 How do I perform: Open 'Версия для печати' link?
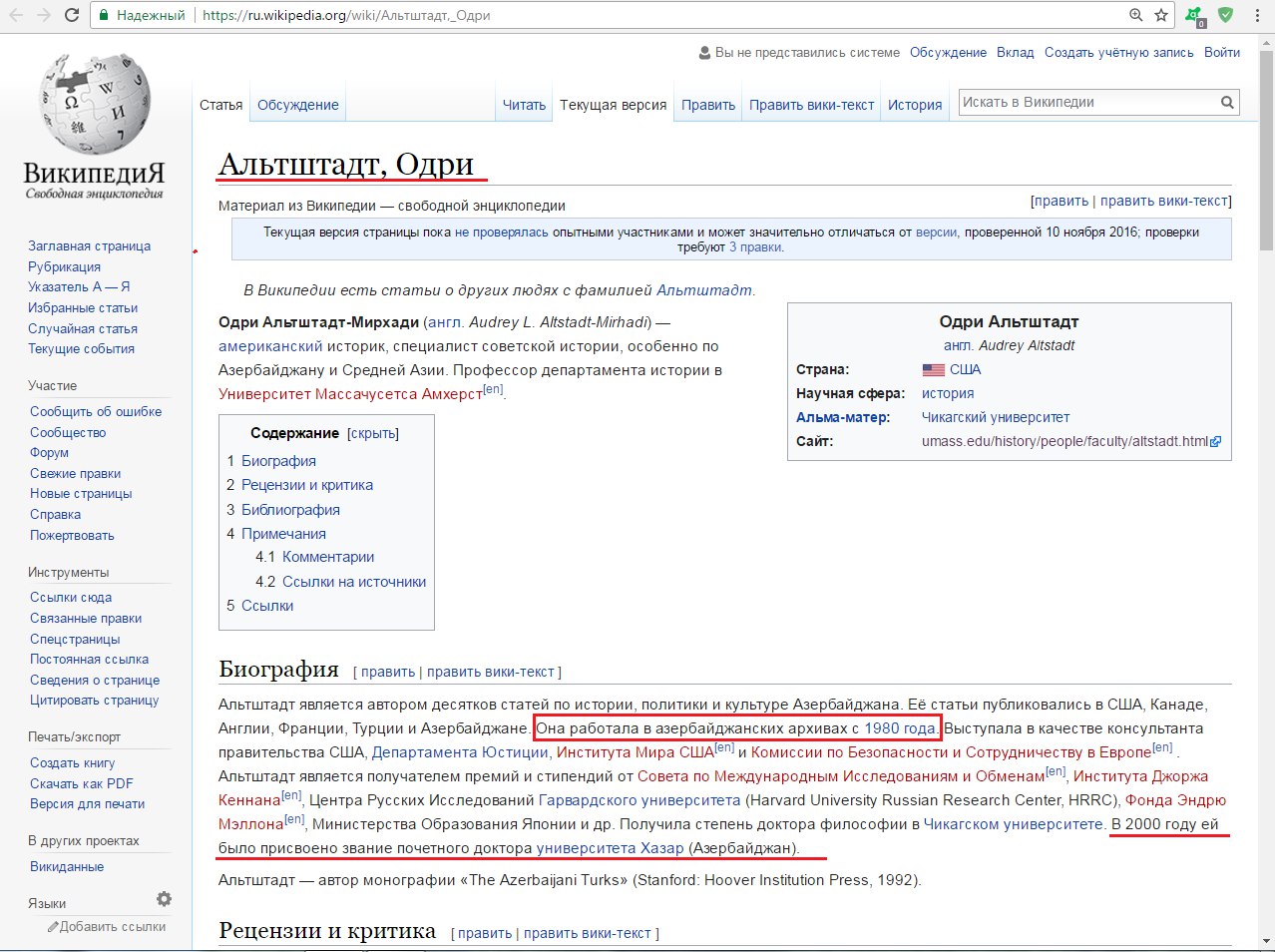point(88,803)
